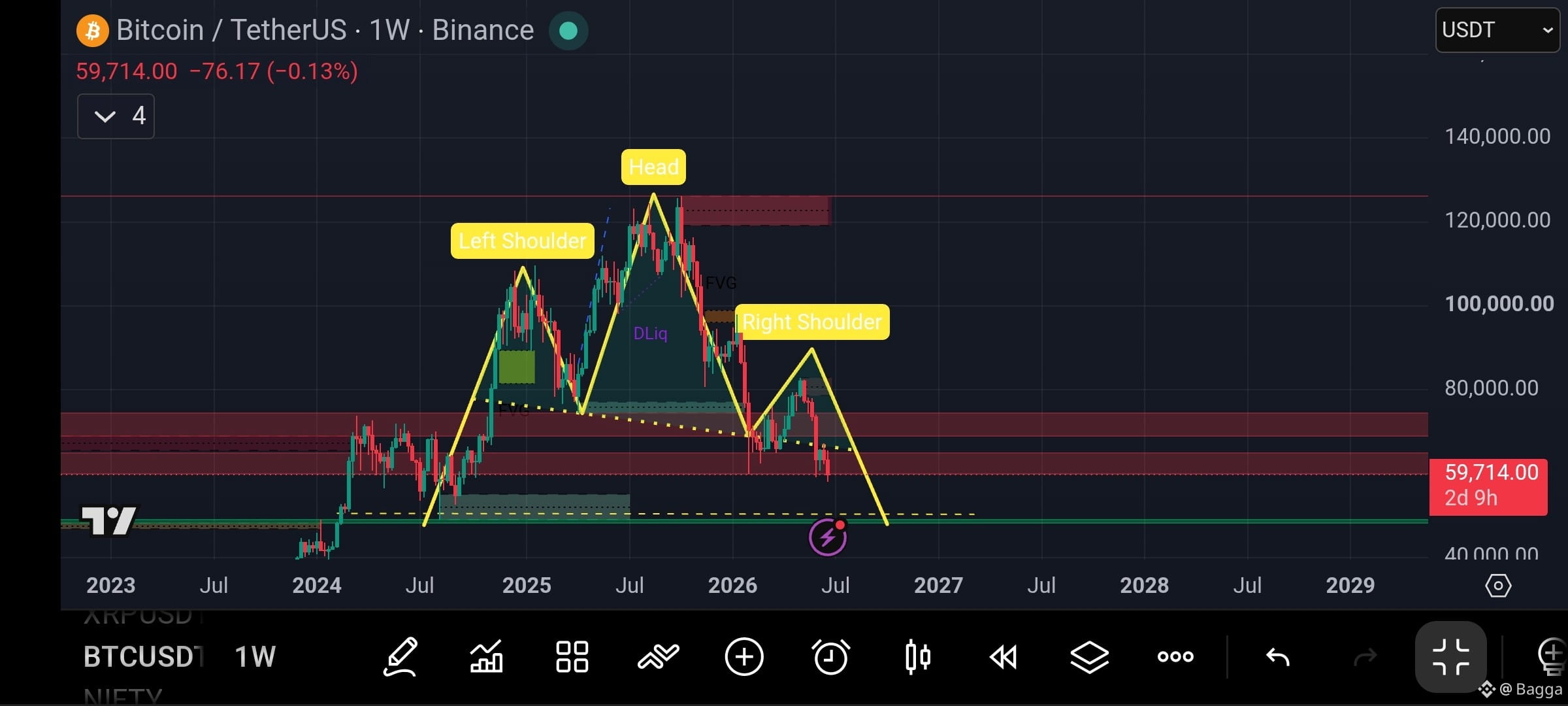This screenshot has width=1568, height=706.
Task: Change chart type with the candlestick icon
Action: coord(918,656)
